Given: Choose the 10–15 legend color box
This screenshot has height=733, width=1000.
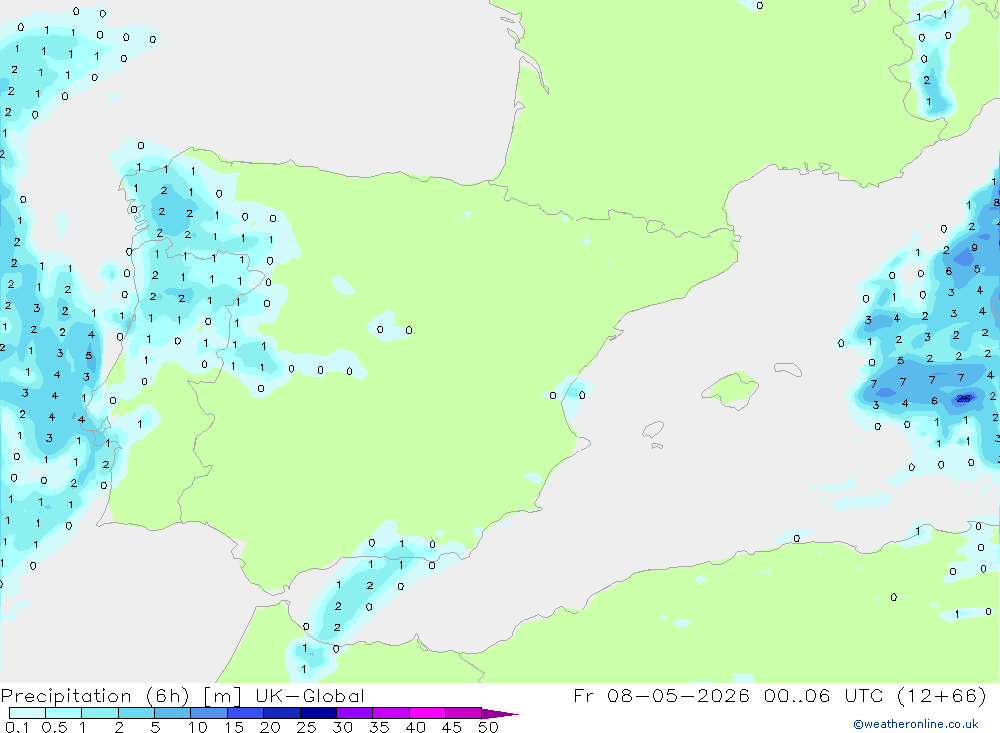Looking at the screenshot, I should 209,713.
